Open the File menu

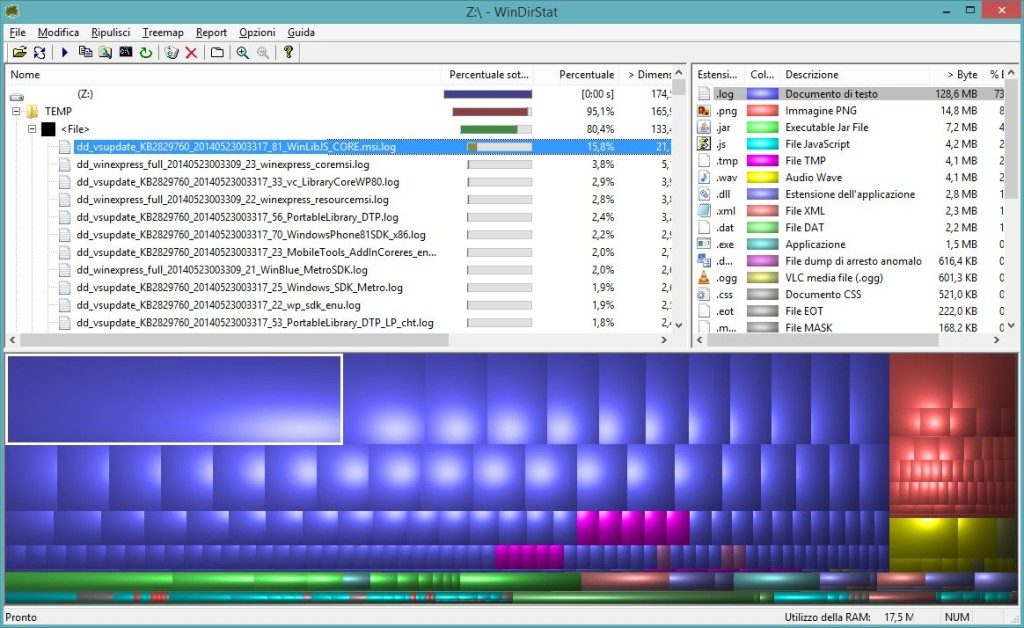[x=17, y=33]
